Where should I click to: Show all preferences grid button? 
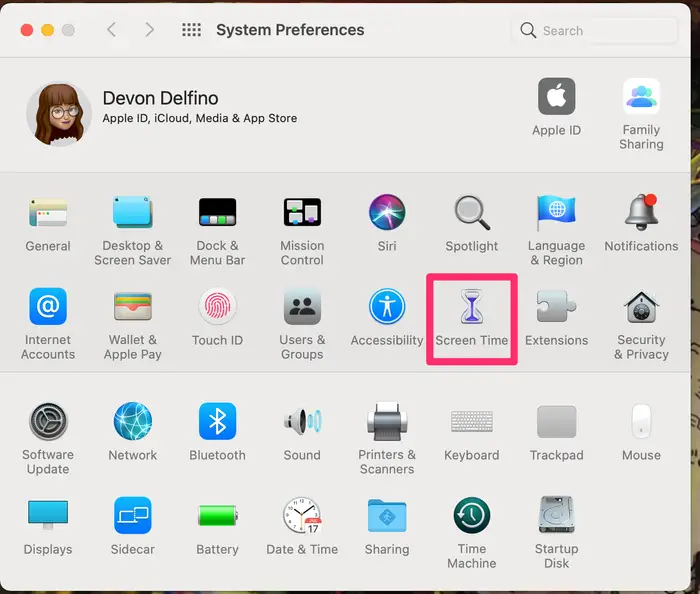click(x=192, y=30)
